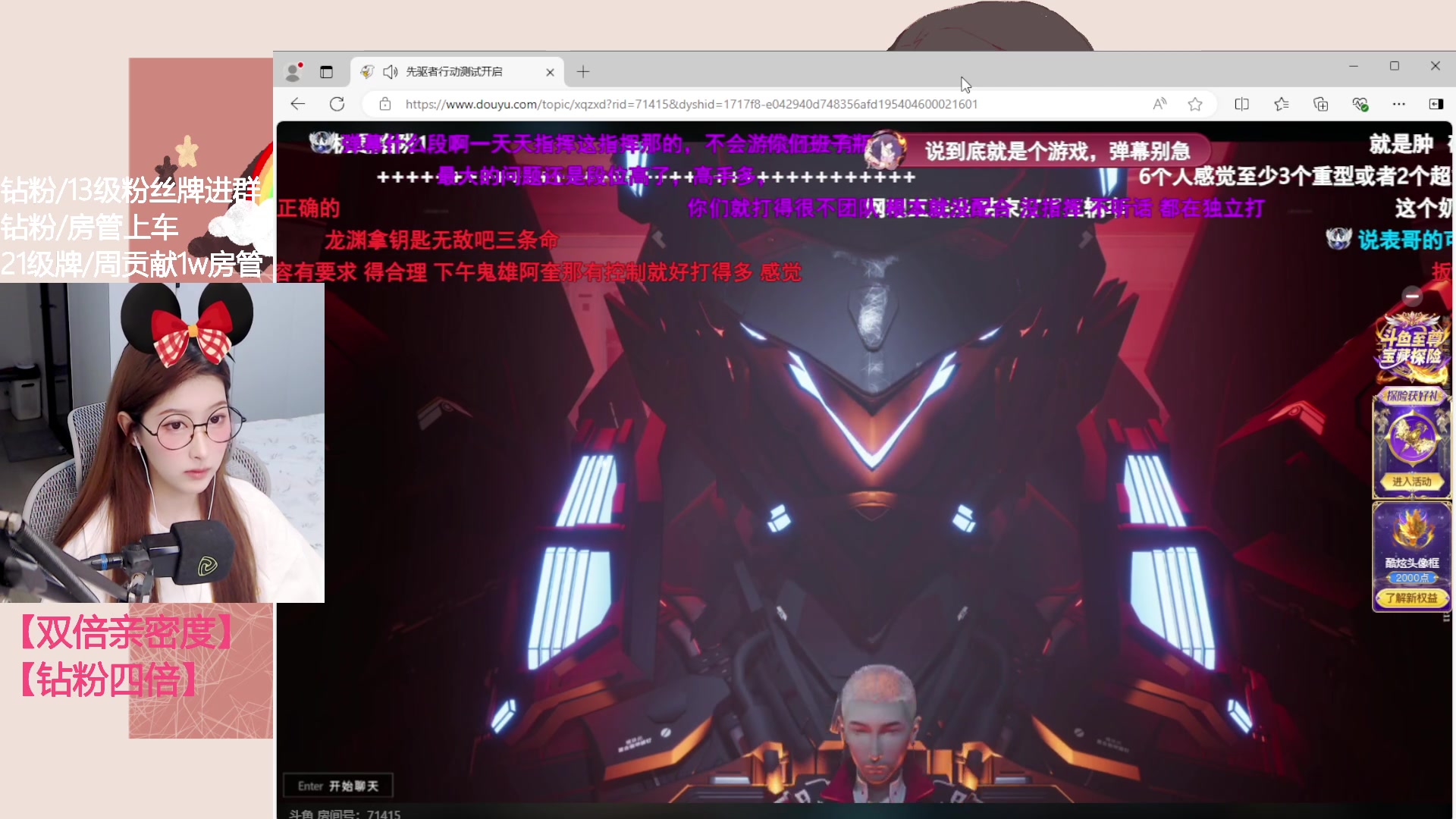View site information lock icon
1456x819 pixels.
385,104
